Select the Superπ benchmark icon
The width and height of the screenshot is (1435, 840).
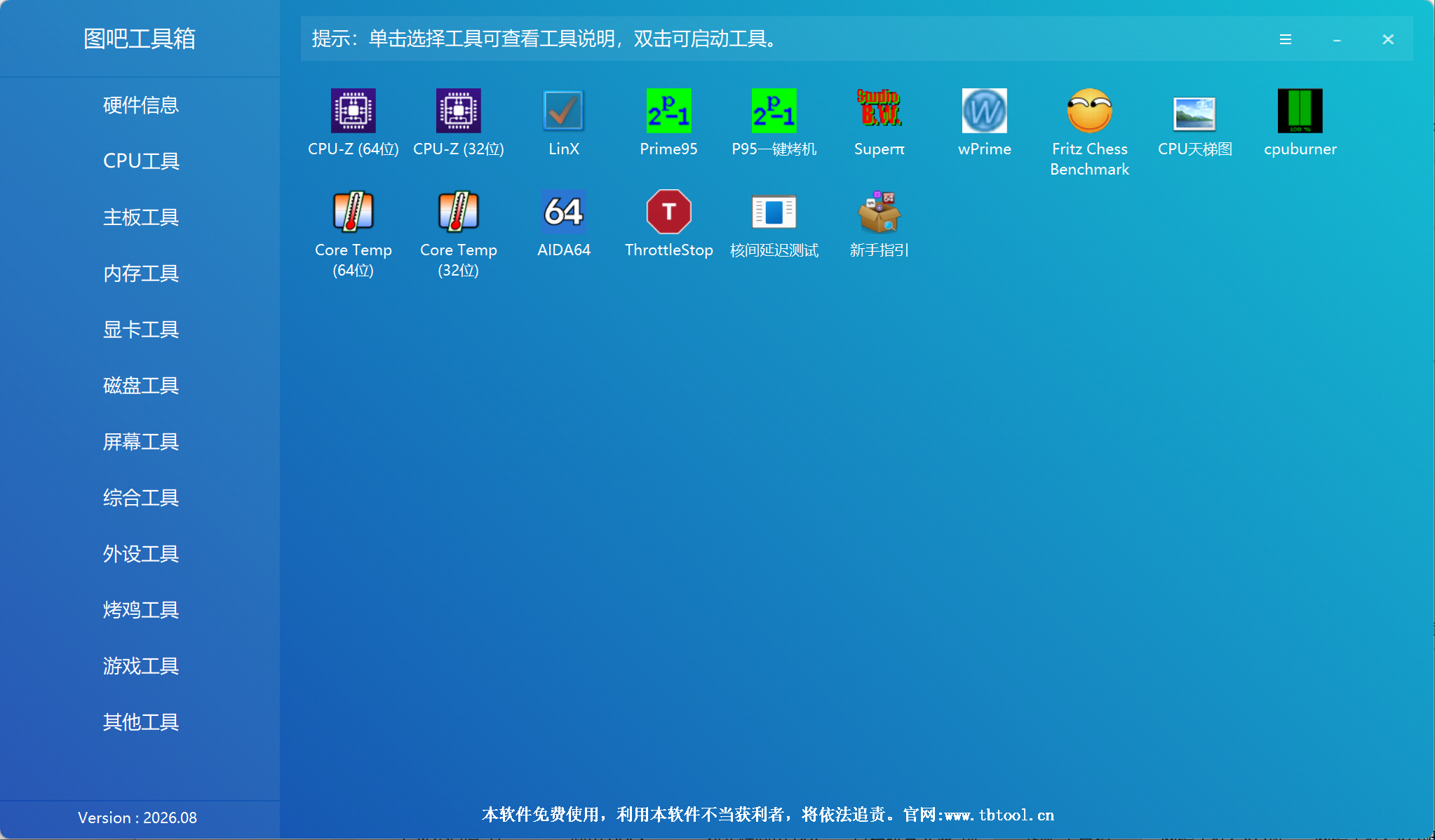(x=880, y=108)
